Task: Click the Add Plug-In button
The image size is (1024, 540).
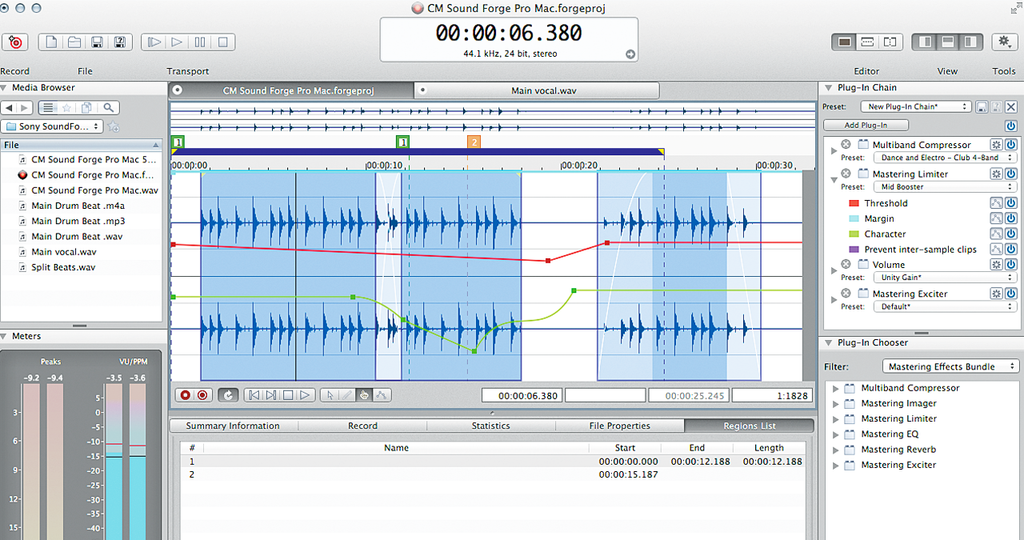Action: 866,125
